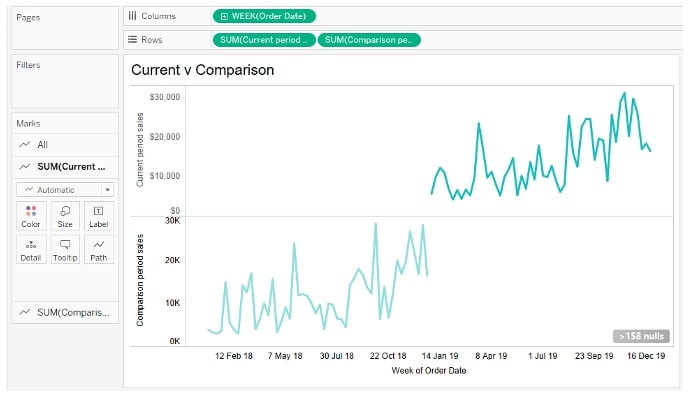Click the SUM(Current period pill in Rows

264,40
